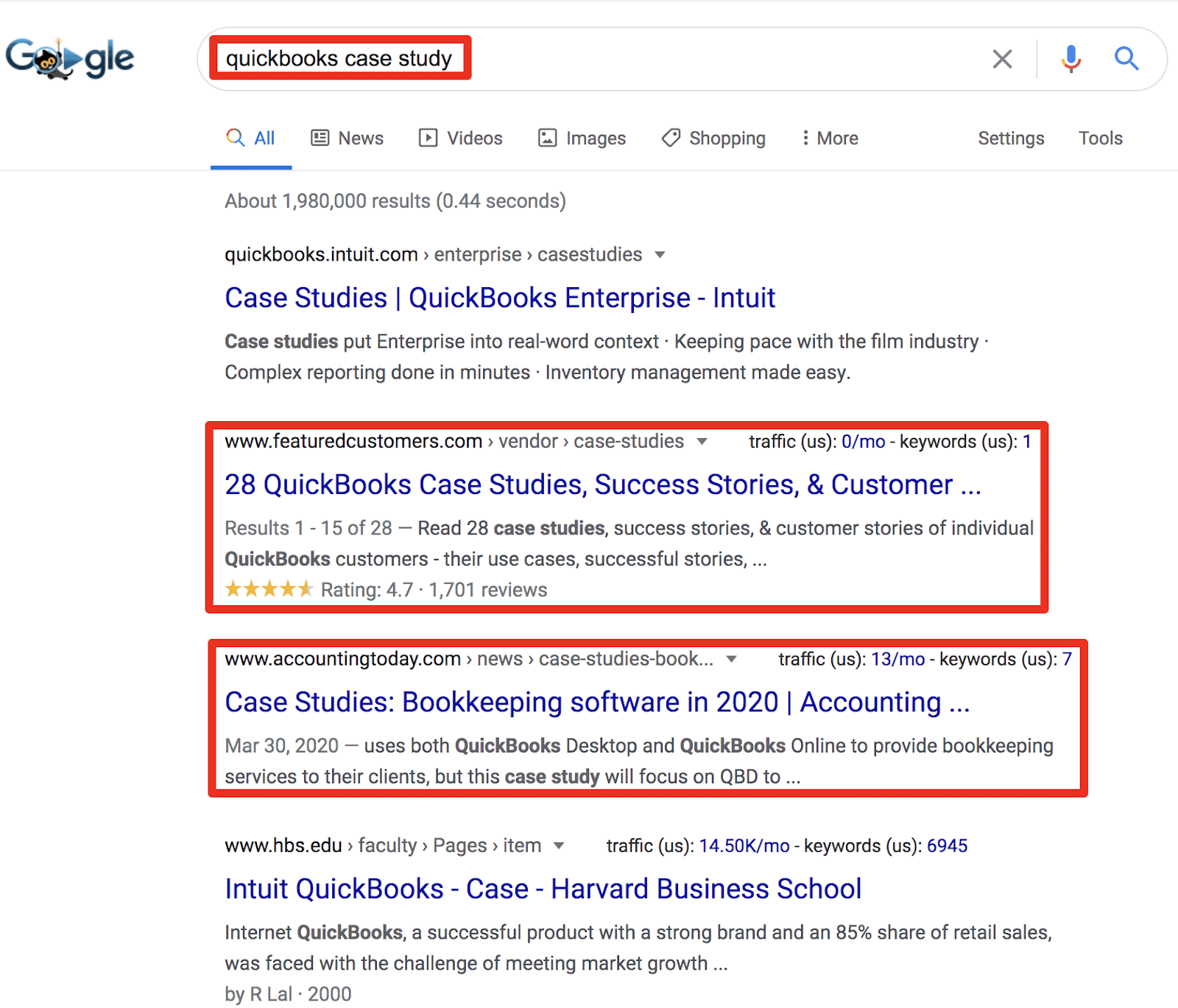The image size is (1178, 1008).
Task: Click the star rating 4.7 stars graphic
Action: (269, 589)
